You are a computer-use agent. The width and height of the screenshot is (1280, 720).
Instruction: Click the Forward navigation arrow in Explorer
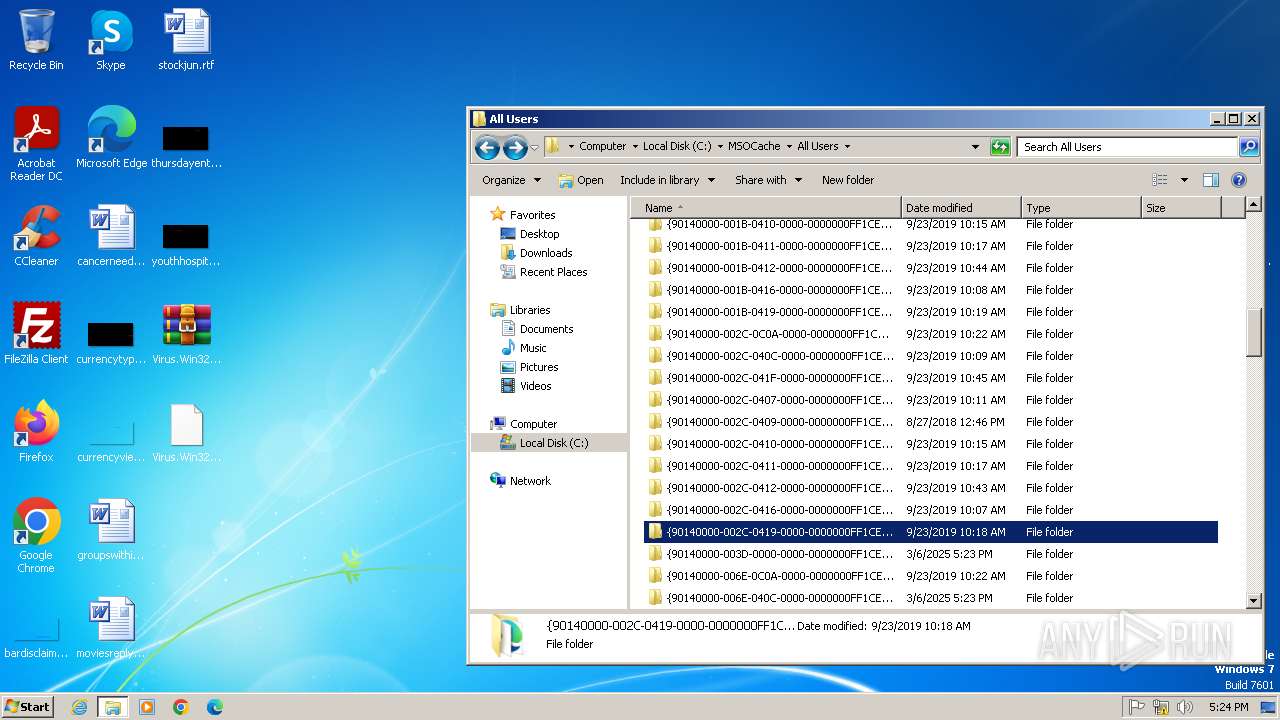[x=515, y=148]
